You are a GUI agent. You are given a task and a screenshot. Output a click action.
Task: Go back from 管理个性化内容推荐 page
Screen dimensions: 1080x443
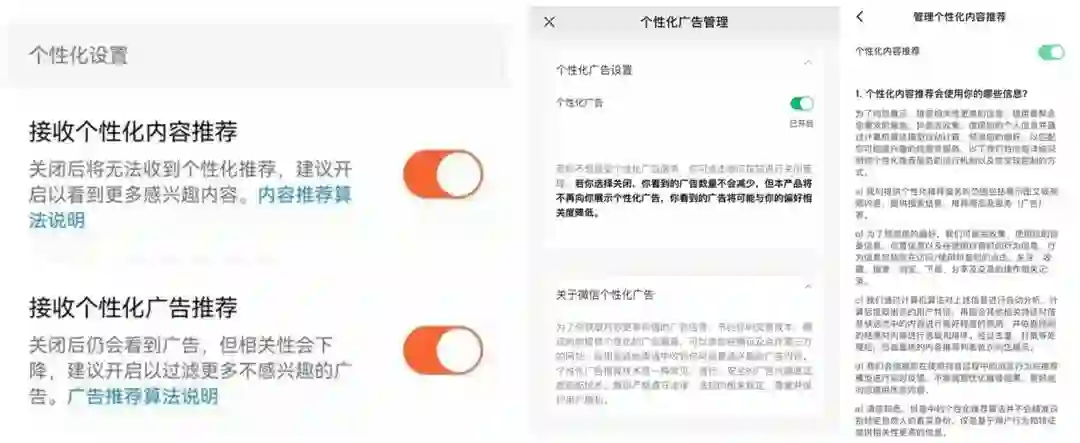point(860,17)
